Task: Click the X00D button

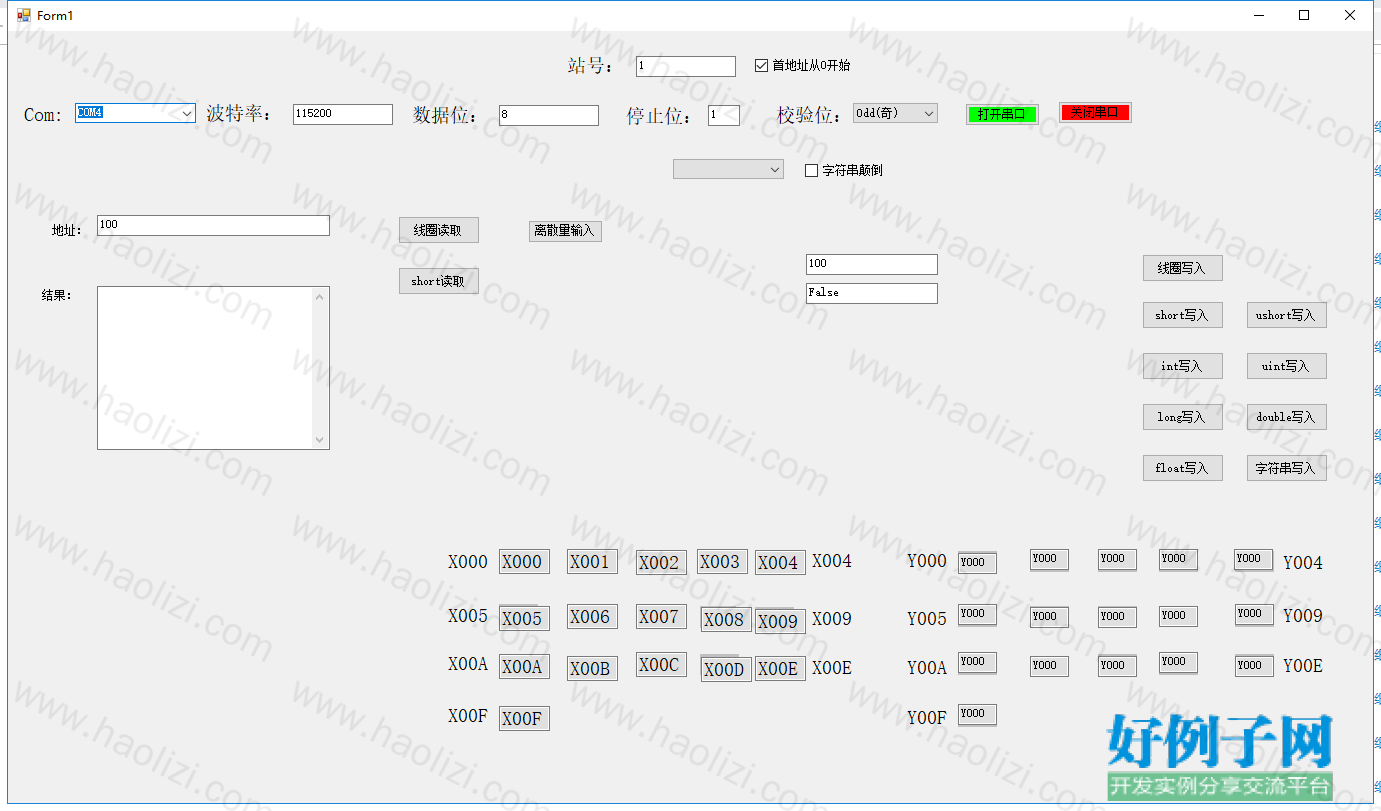Action: click(726, 670)
